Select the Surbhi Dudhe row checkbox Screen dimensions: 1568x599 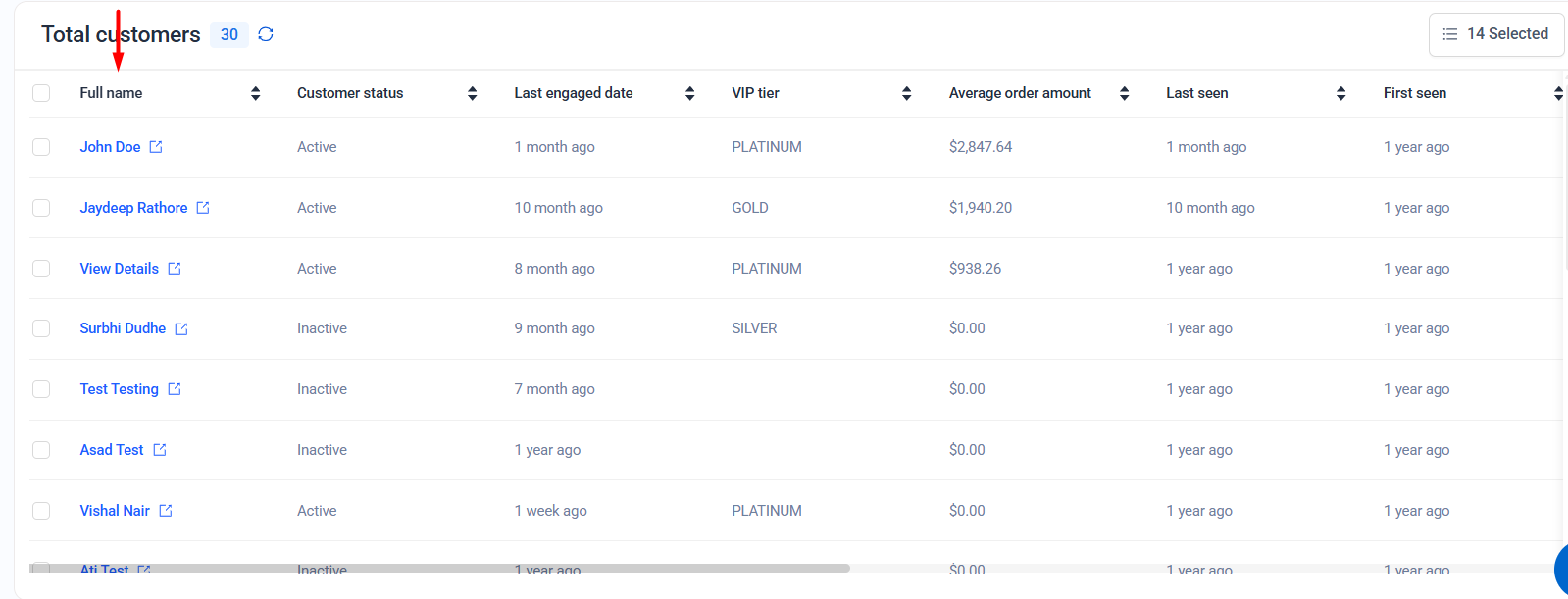41,328
